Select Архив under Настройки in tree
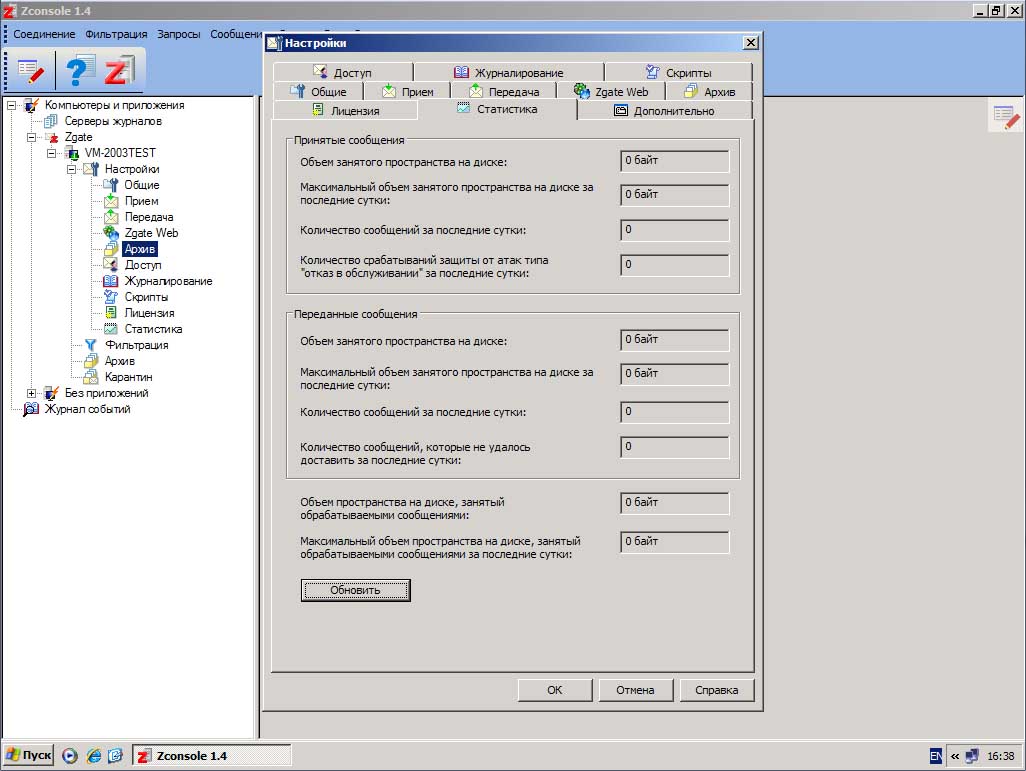The height and width of the screenshot is (771, 1026). (x=140, y=249)
